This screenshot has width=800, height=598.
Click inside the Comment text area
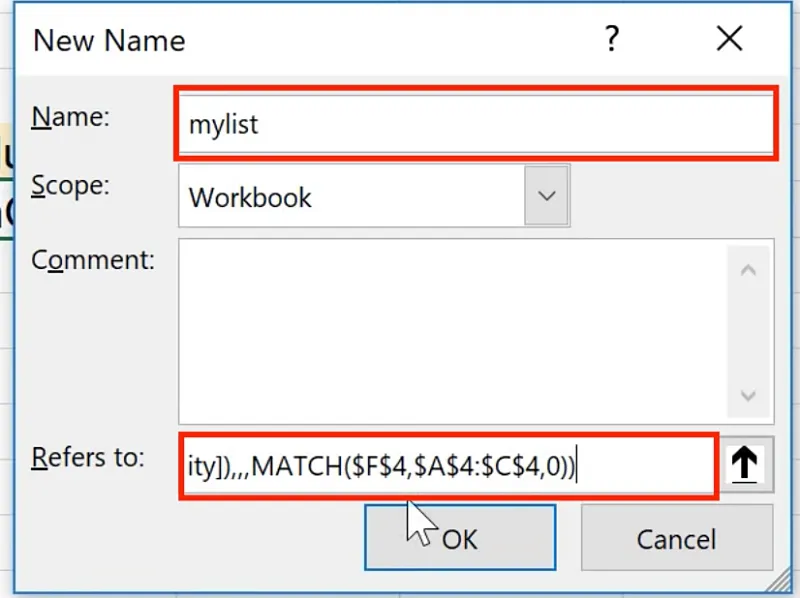click(450, 330)
